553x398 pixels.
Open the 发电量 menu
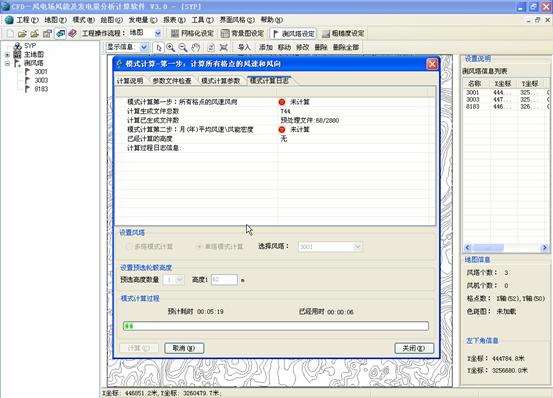[142, 20]
